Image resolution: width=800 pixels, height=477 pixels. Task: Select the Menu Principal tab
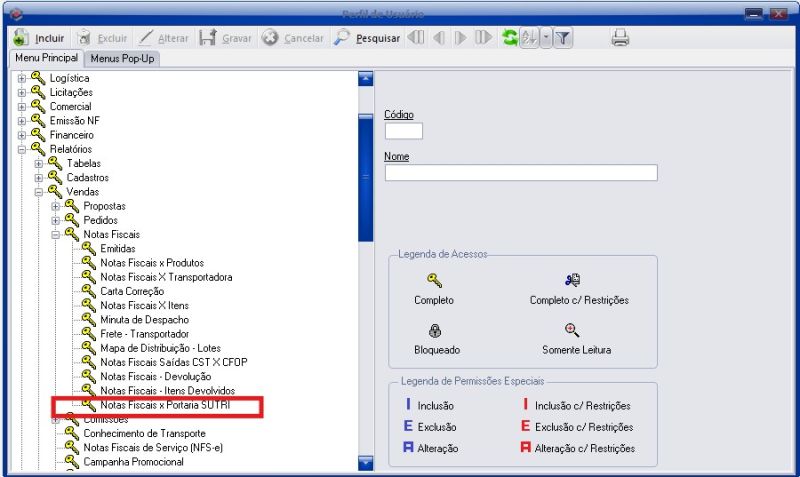46,58
